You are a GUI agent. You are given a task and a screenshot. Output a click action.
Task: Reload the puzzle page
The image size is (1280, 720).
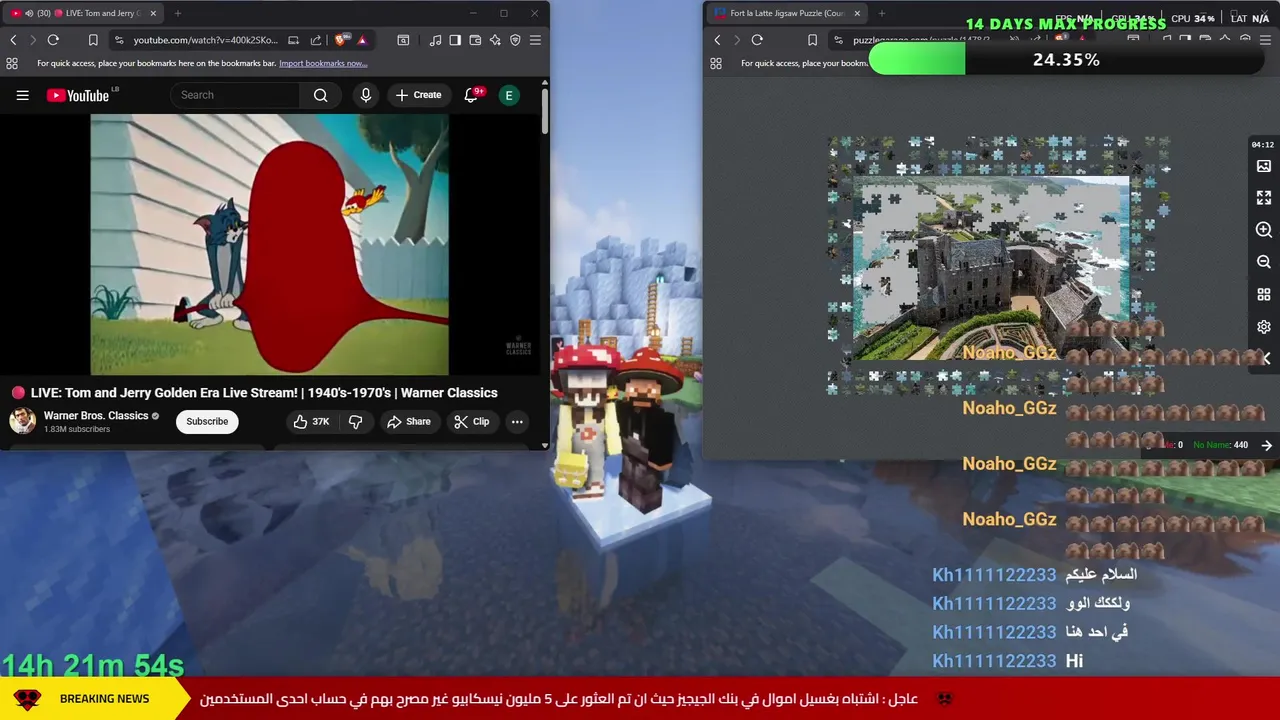(757, 40)
